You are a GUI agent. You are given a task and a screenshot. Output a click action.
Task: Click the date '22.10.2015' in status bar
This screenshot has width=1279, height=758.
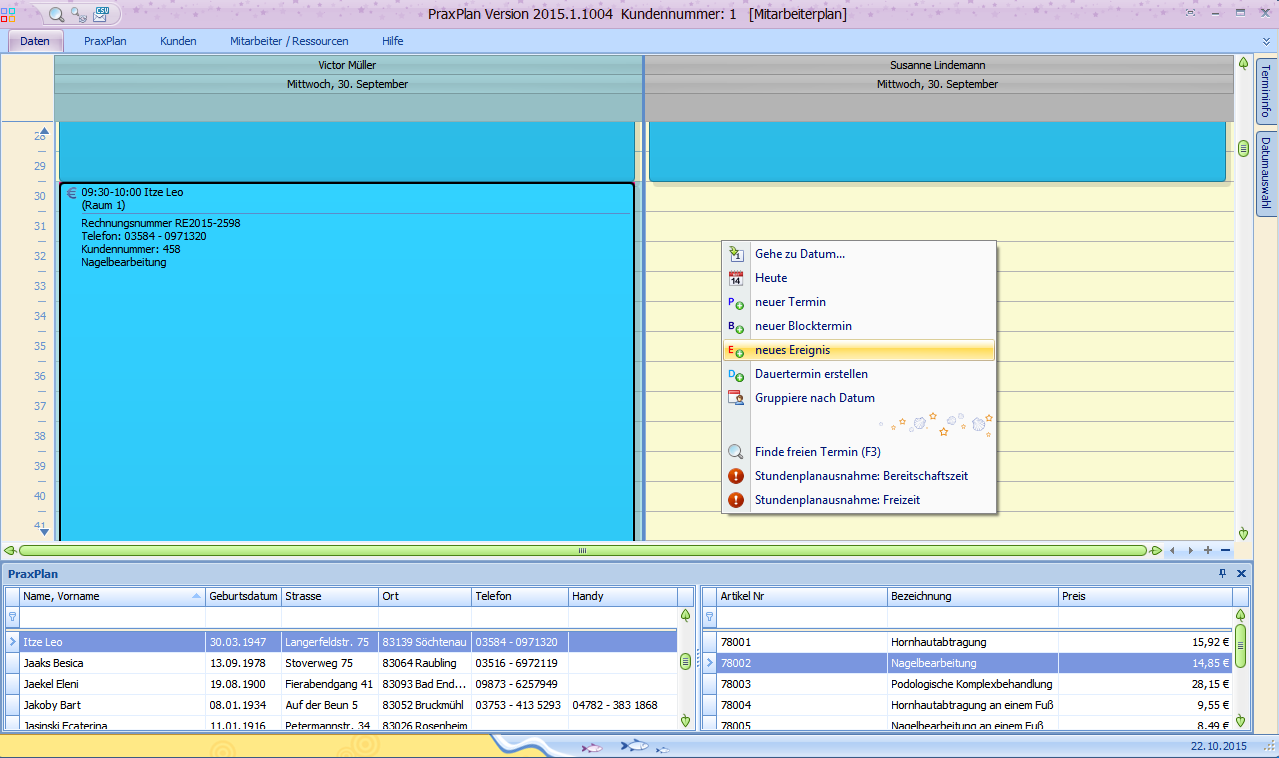point(1218,746)
